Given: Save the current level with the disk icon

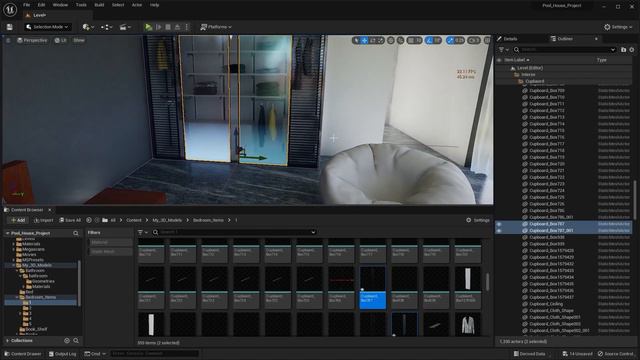Looking at the screenshot, I should (x=9, y=27).
